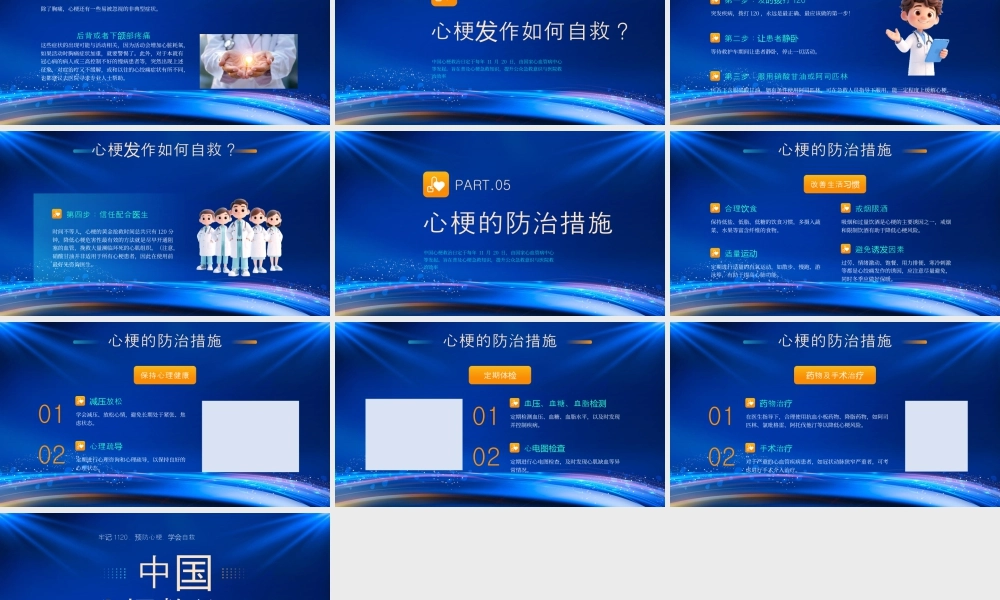Click the 血压、血糖、血脂检测 heading text
Image resolution: width=1000 pixels, height=600 pixels.
point(565,404)
